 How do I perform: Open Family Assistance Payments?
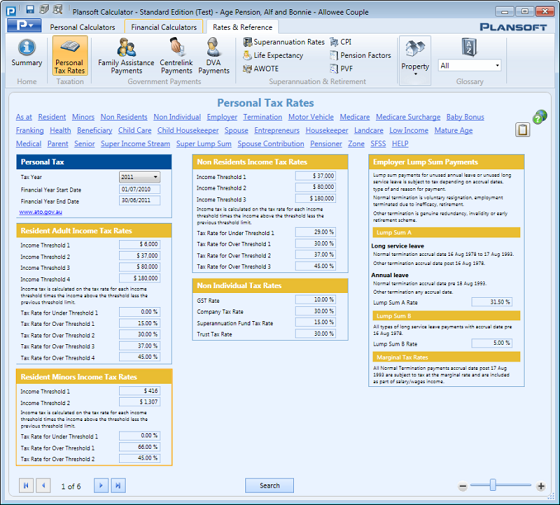point(126,56)
